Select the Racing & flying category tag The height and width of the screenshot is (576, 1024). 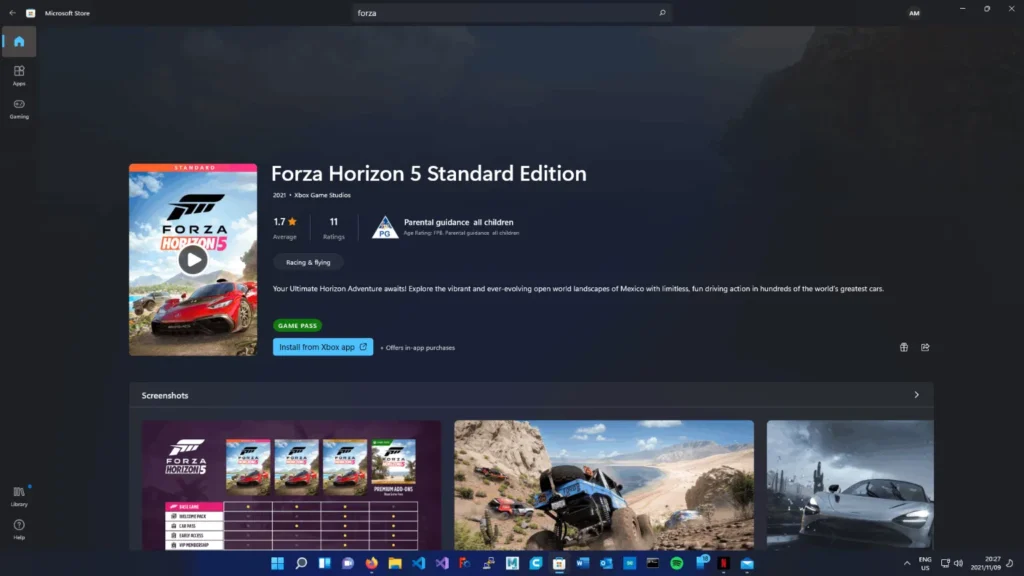click(x=308, y=263)
